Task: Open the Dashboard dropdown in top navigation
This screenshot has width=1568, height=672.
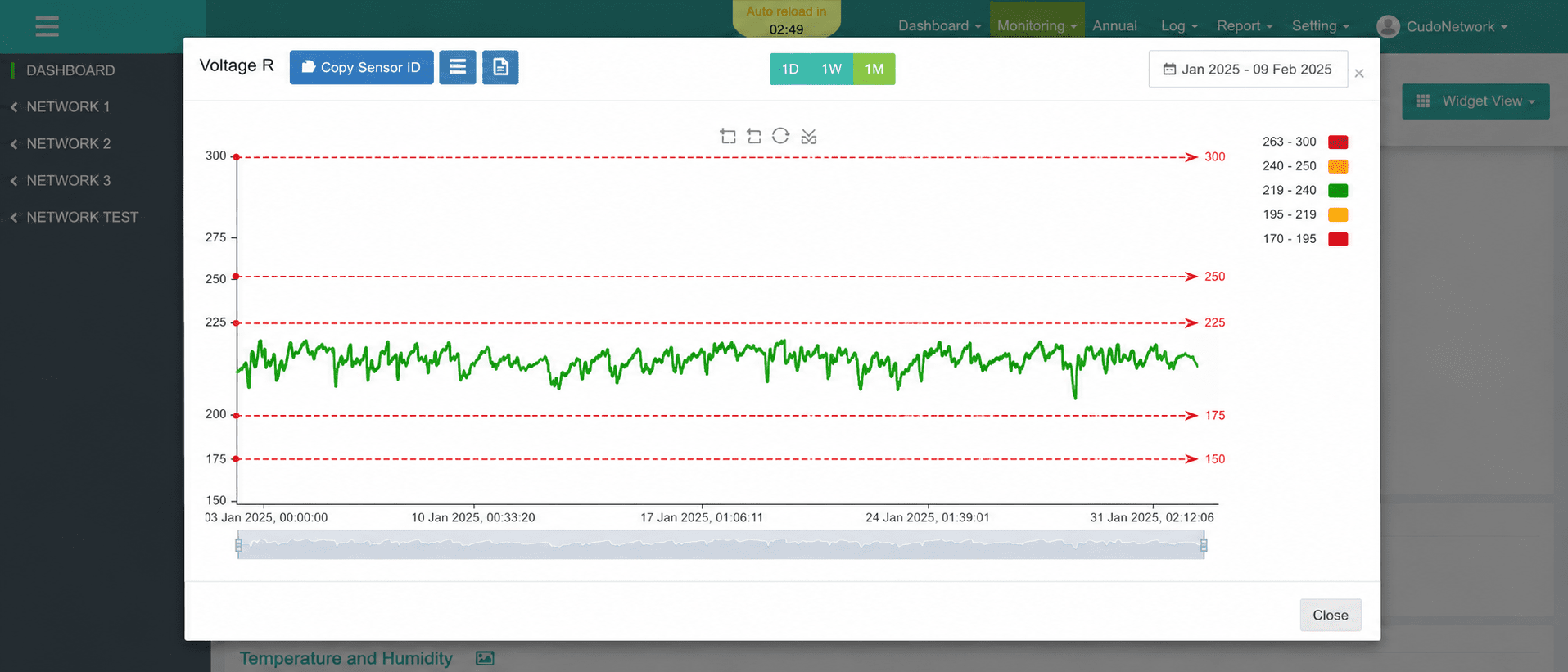Action: point(939,25)
